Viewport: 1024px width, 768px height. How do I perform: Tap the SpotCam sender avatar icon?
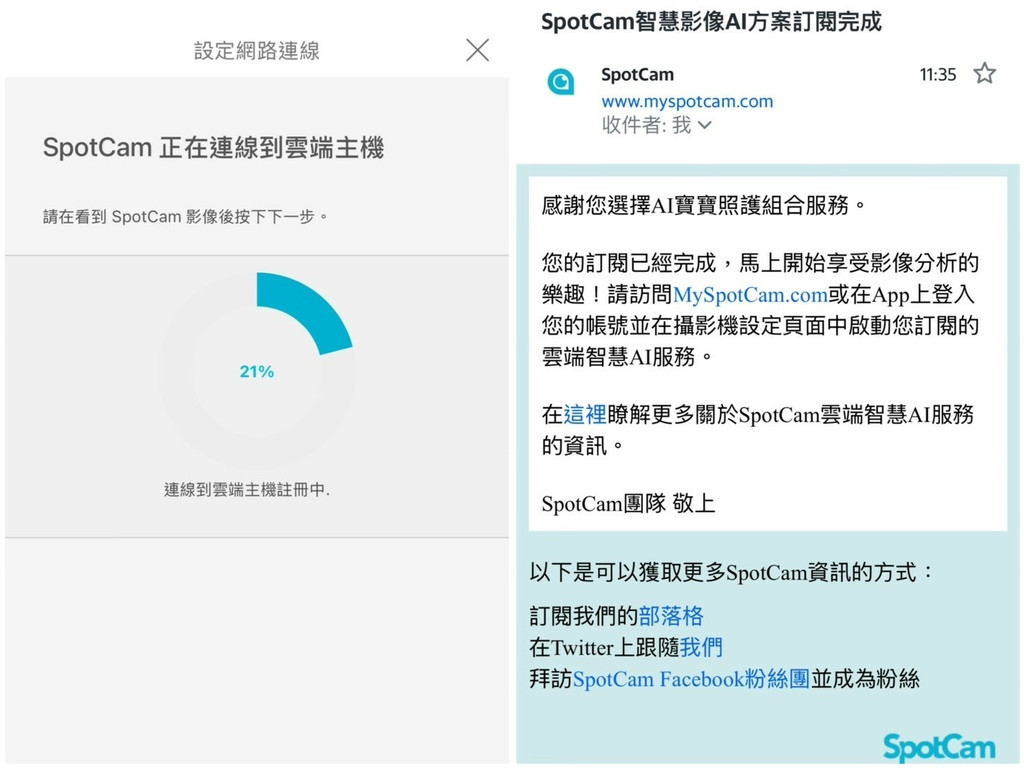point(561,81)
